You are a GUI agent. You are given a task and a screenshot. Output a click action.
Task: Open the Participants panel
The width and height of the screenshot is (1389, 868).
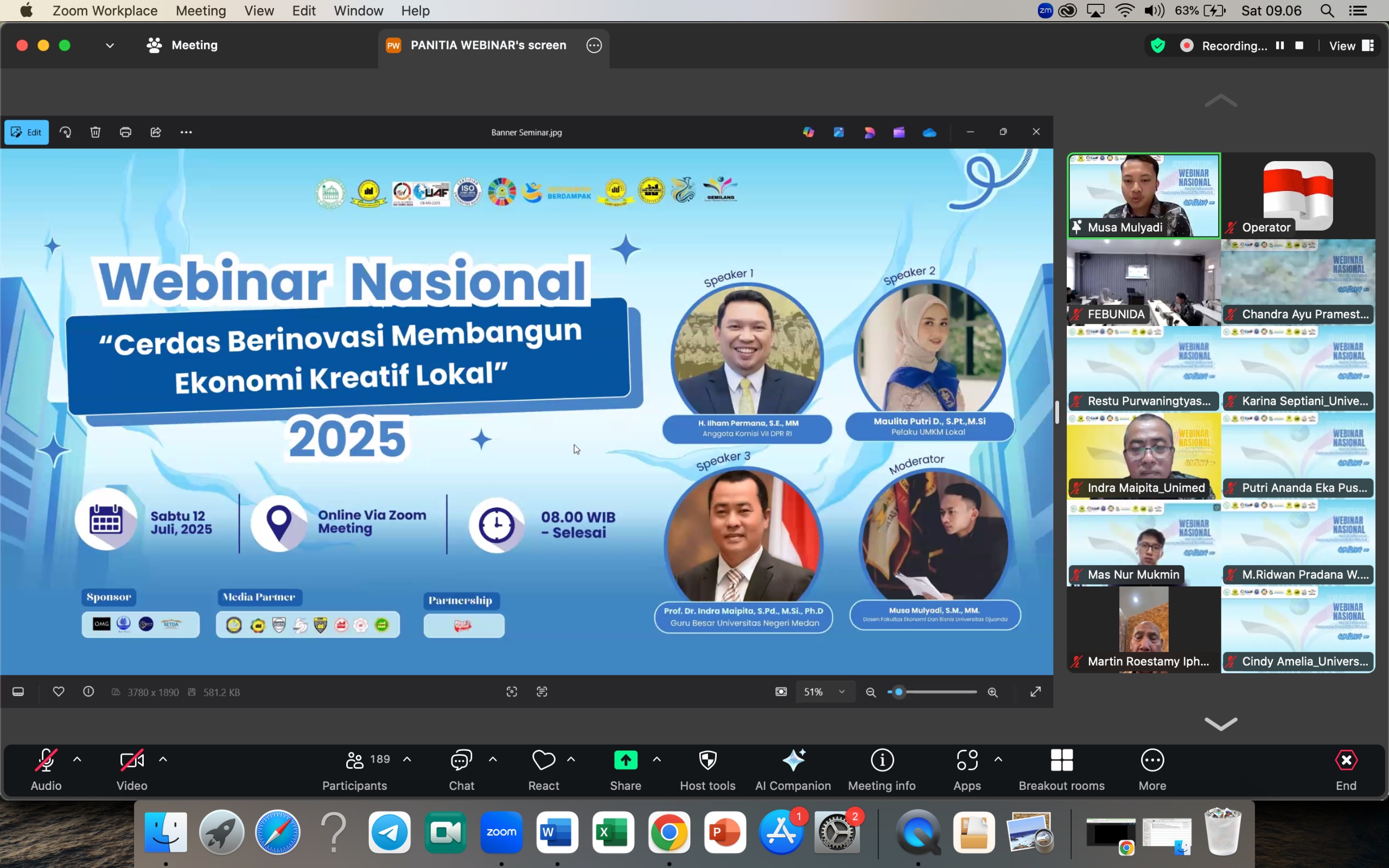[x=355, y=769]
